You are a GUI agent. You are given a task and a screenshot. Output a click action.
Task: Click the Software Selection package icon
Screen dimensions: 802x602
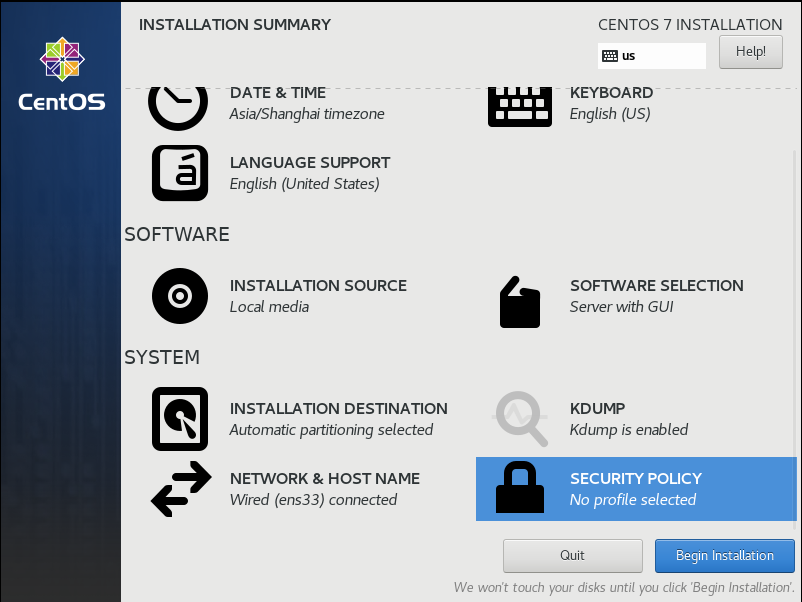[520, 302]
